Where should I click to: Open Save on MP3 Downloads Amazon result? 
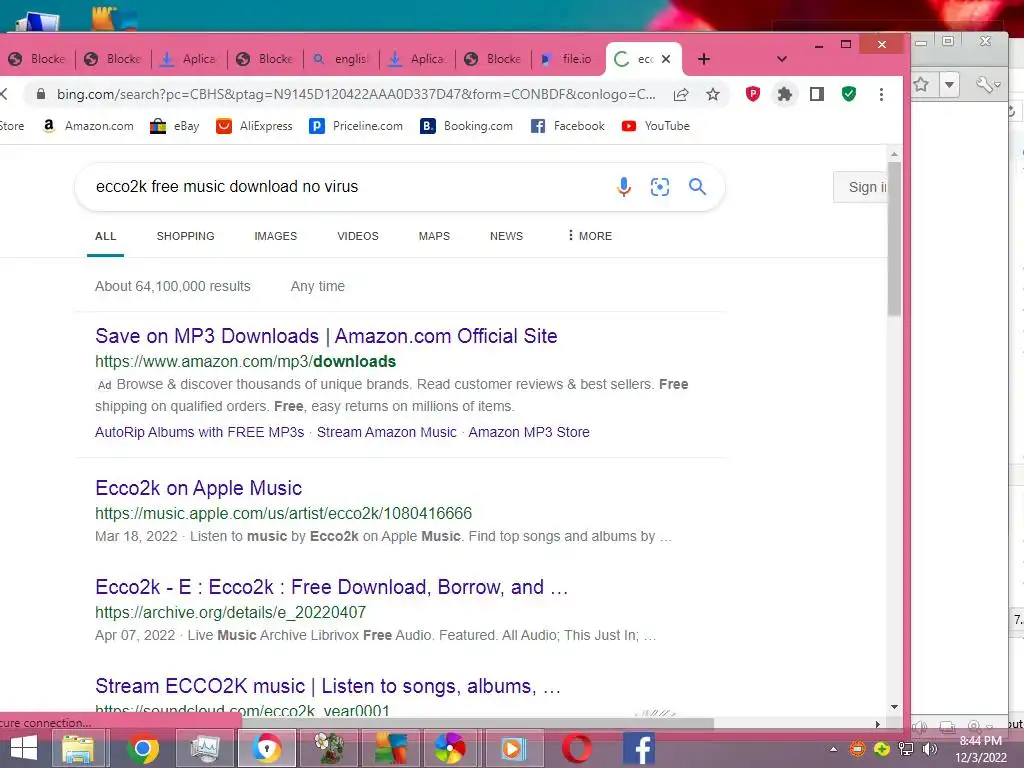point(326,336)
